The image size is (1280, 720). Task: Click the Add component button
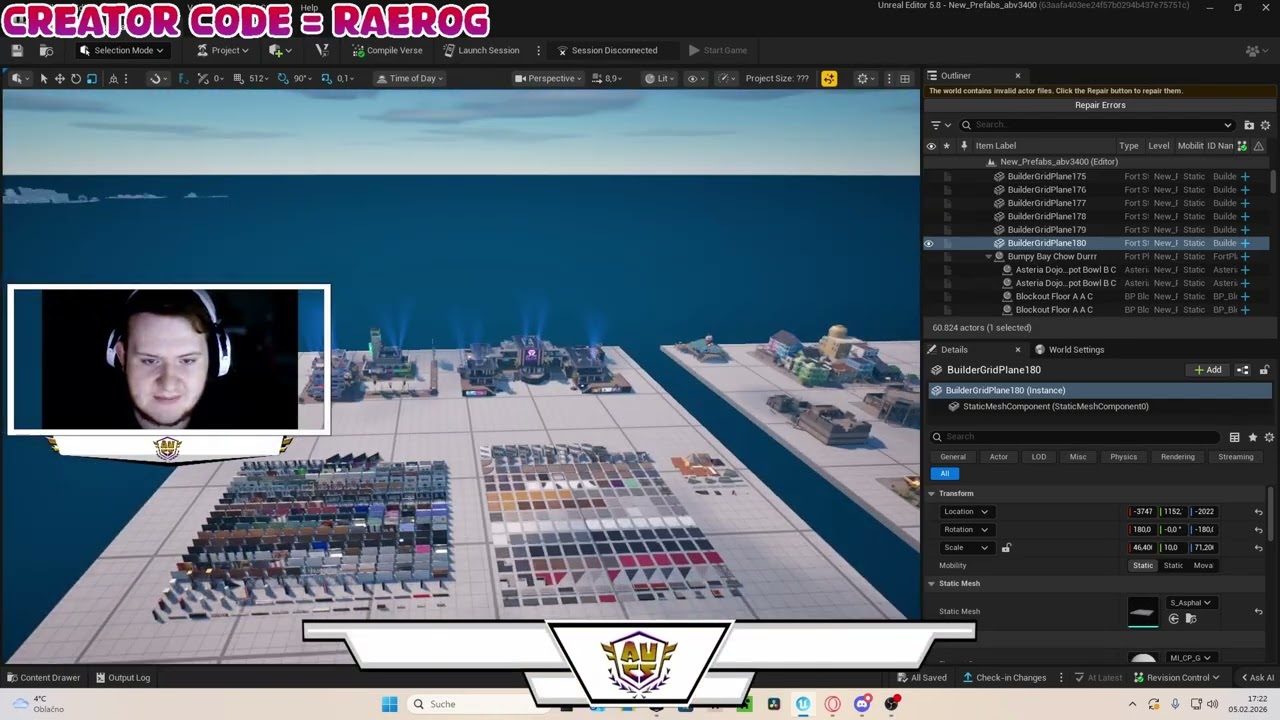pyautogui.click(x=1208, y=370)
